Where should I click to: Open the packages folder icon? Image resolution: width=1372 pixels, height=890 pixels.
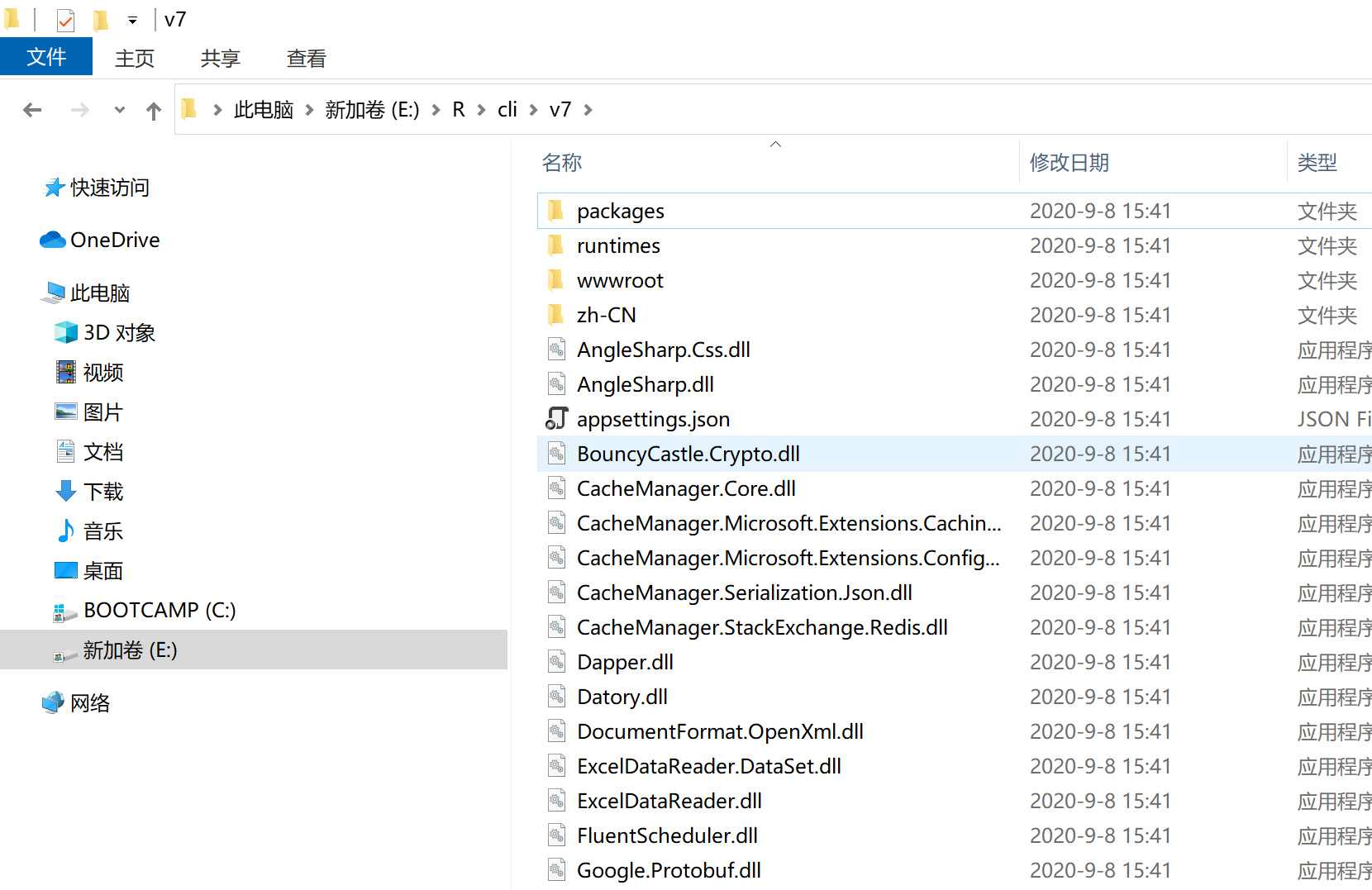click(556, 211)
